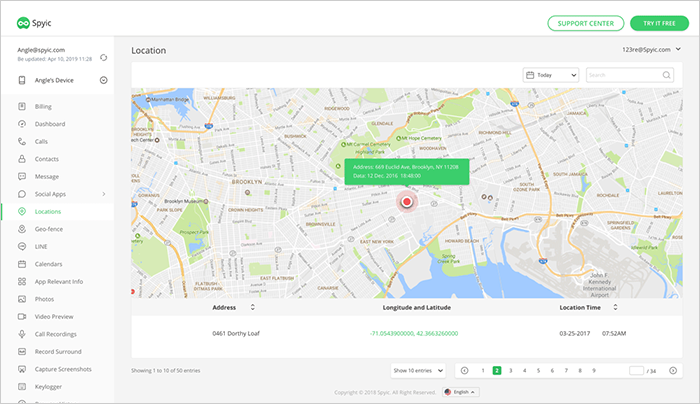Click the SUPPORT CENTER button
Screen dimensions: 700x404
[x=586, y=23]
